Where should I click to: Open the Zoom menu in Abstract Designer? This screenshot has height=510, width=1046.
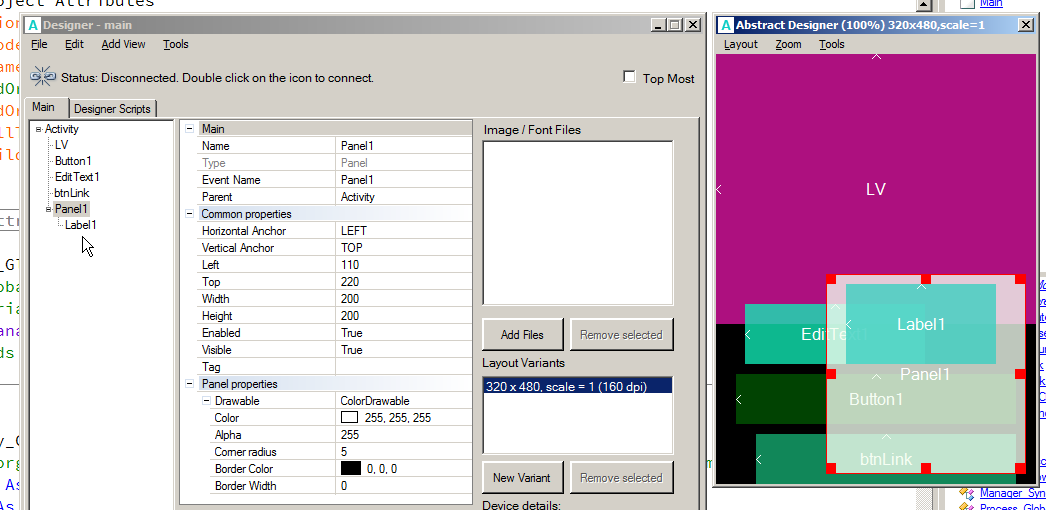coord(789,44)
